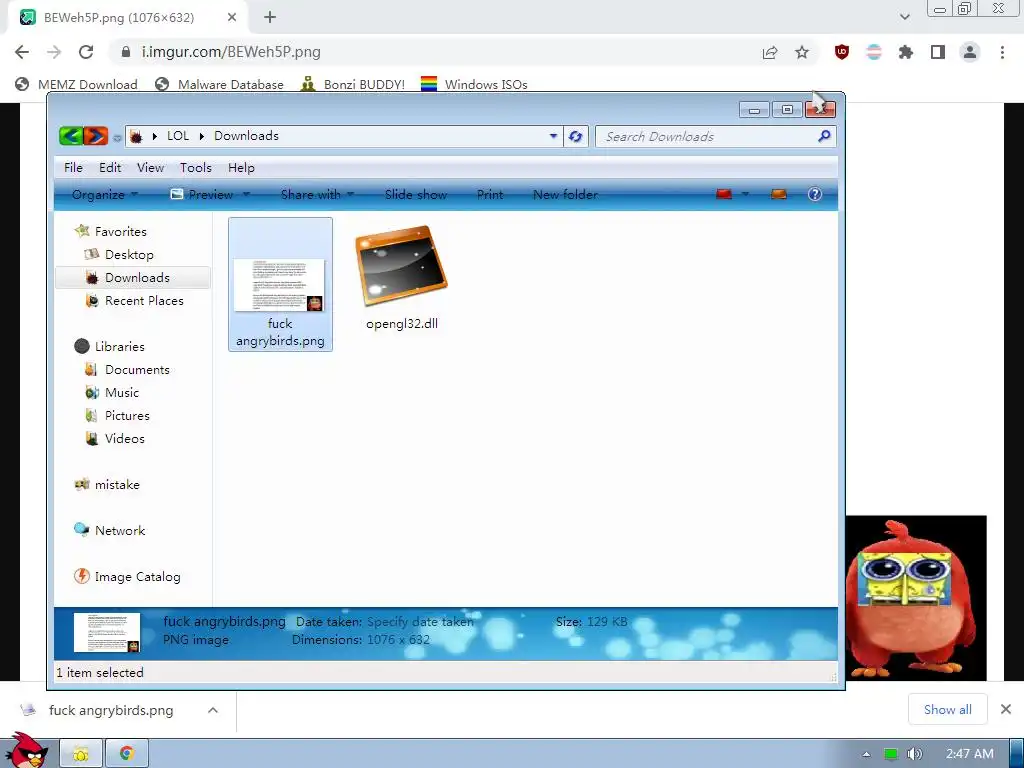Image resolution: width=1024 pixels, height=768 pixels.
Task: Select the fuck angrybirds.png file thumbnail
Action: (x=280, y=285)
